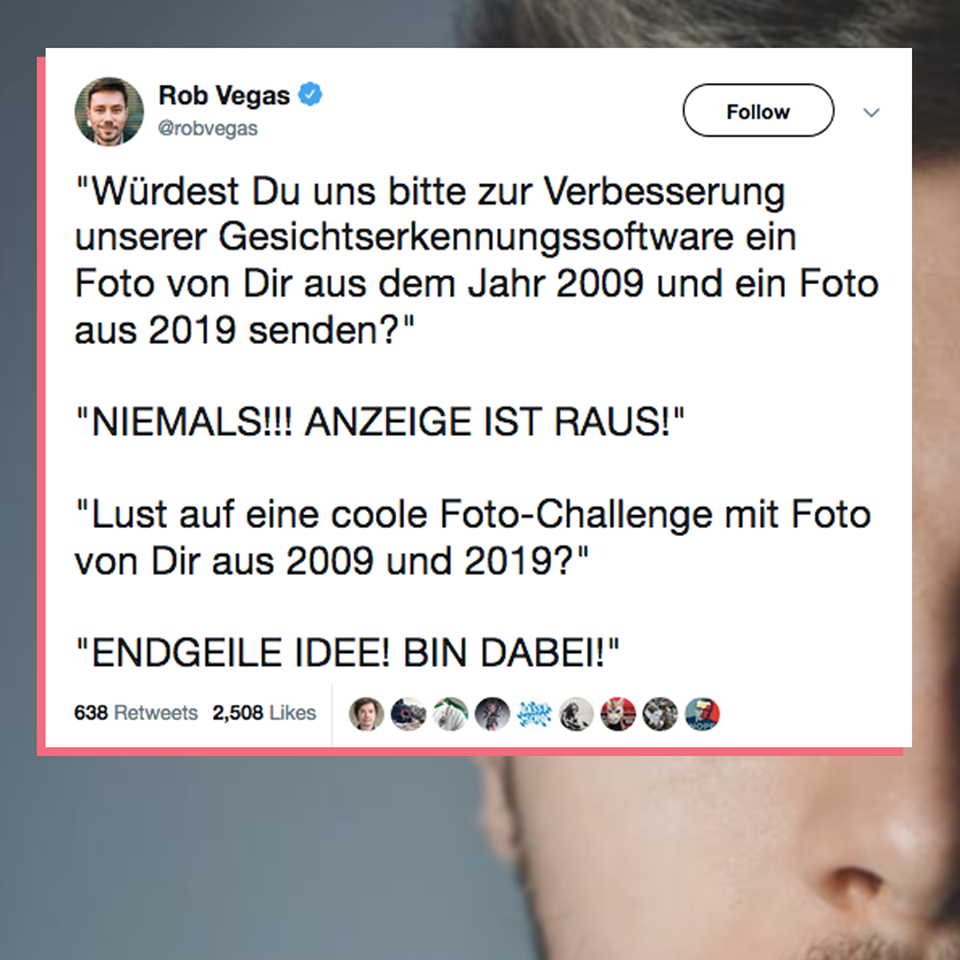The height and width of the screenshot is (960, 960).
Task: Open the @robvegas handle link
Action: point(208,129)
